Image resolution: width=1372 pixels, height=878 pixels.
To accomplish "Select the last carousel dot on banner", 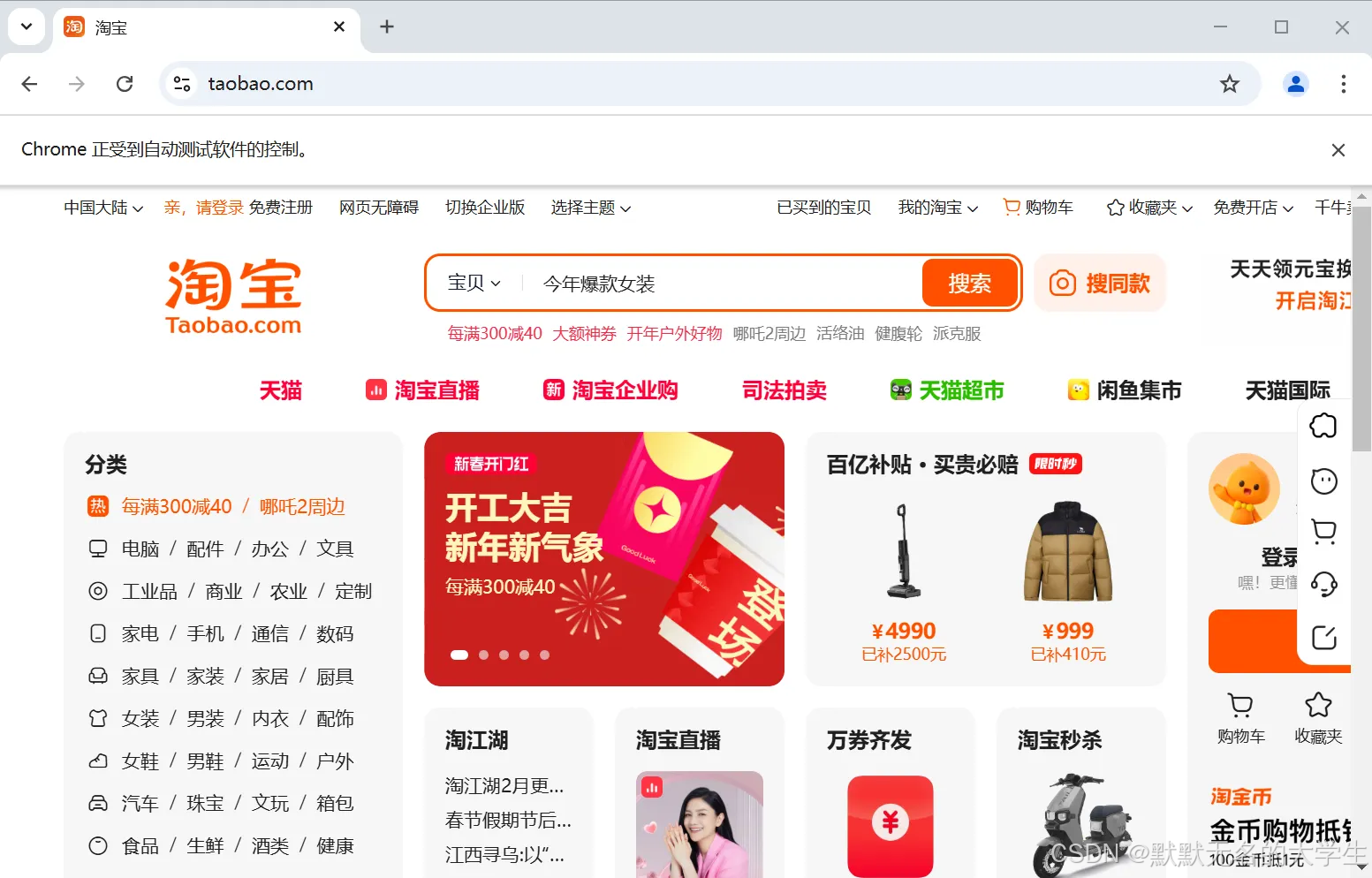I will (x=544, y=655).
